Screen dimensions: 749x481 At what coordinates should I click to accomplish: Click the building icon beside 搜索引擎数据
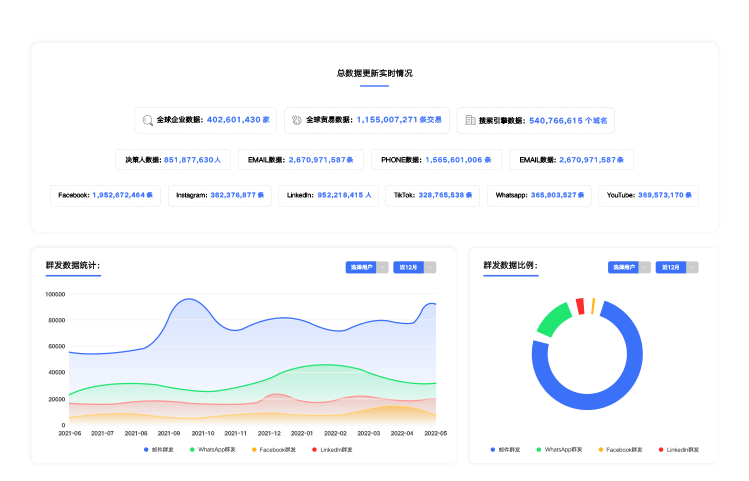(x=470, y=120)
